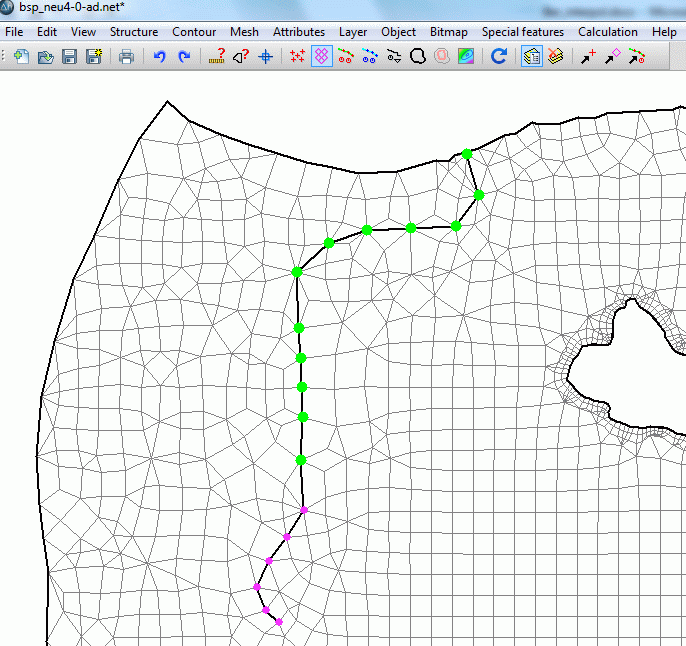Click the topmost green node on boundary
The image size is (686, 646).
(467, 154)
